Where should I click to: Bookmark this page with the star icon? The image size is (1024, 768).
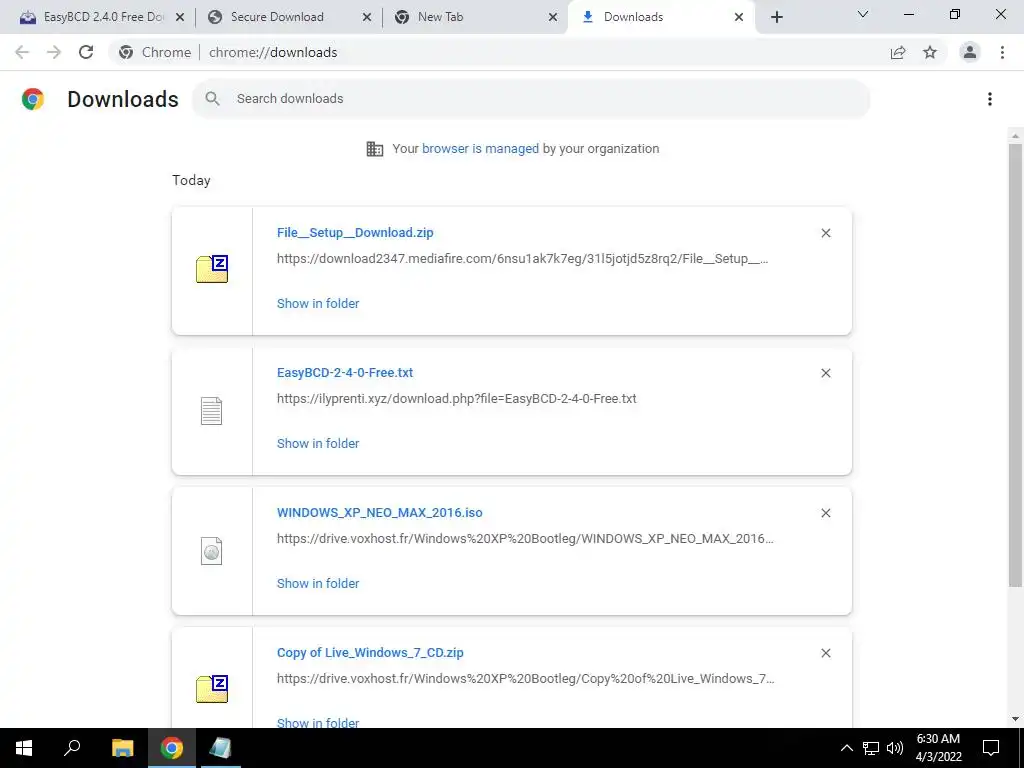coord(930,52)
